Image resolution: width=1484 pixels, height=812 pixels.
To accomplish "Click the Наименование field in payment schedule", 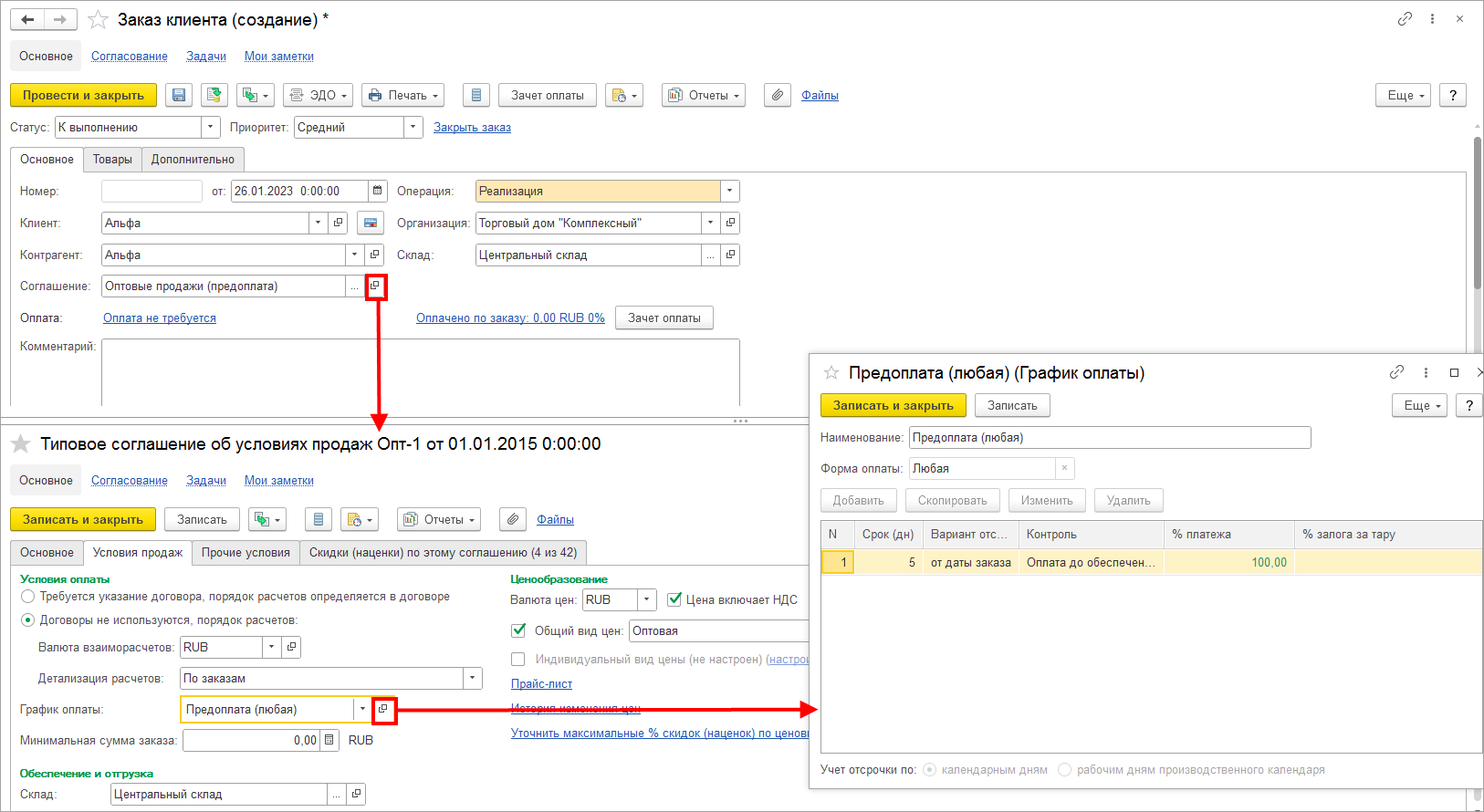I will (x=1110, y=437).
